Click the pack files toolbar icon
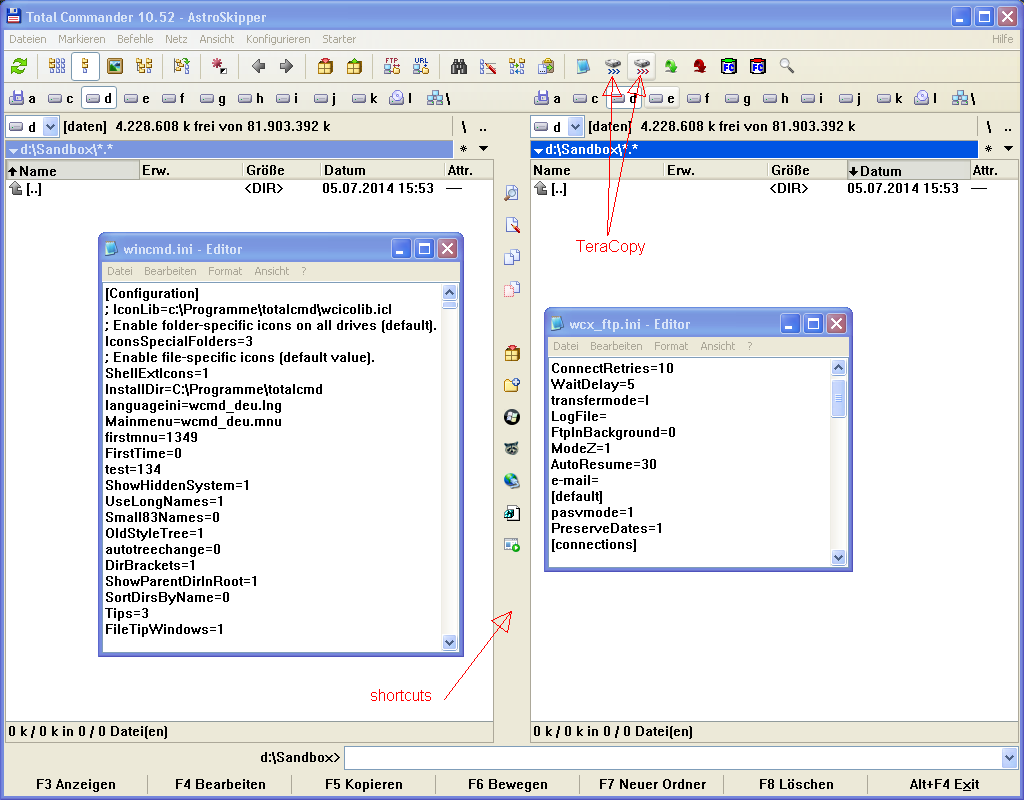1024x800 pixels. click(325, 66)
